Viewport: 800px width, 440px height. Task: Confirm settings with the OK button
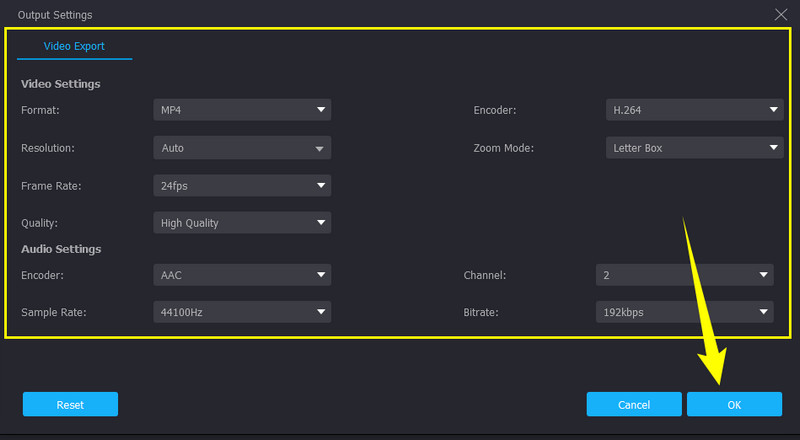pyautogui.click(x=734, y=405)
